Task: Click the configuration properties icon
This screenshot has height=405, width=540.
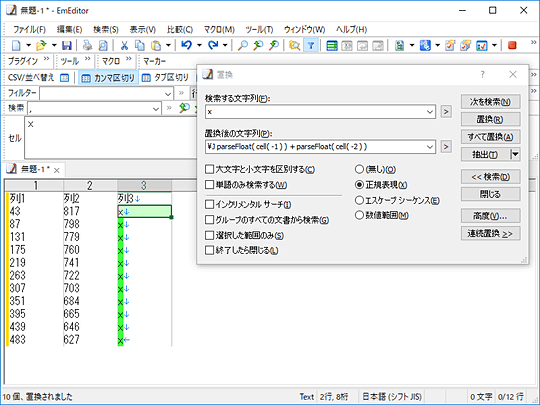Action: [399, 45]
